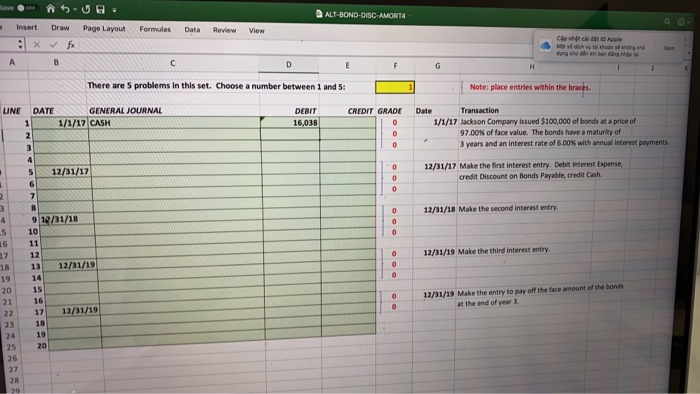Open the Draw ribbon tab

tap(60, 28)
